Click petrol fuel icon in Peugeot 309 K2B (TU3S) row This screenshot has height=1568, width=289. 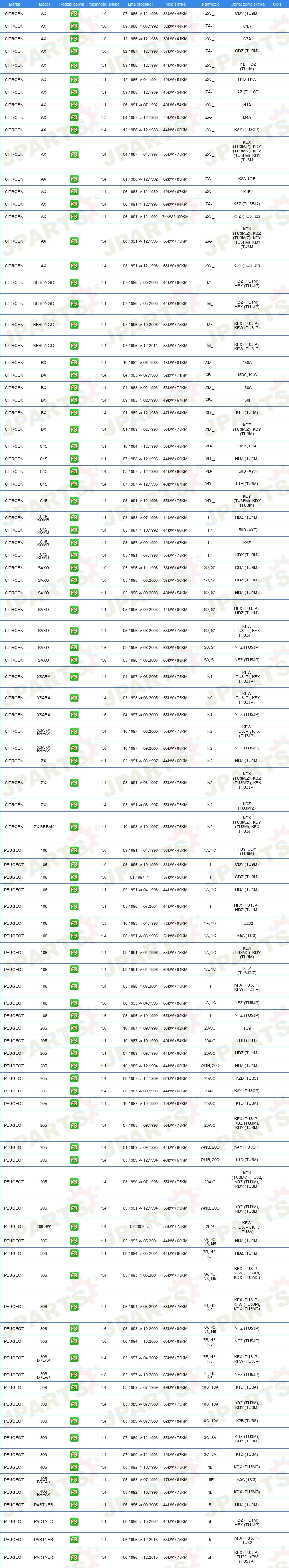(x=74, y=1421)
